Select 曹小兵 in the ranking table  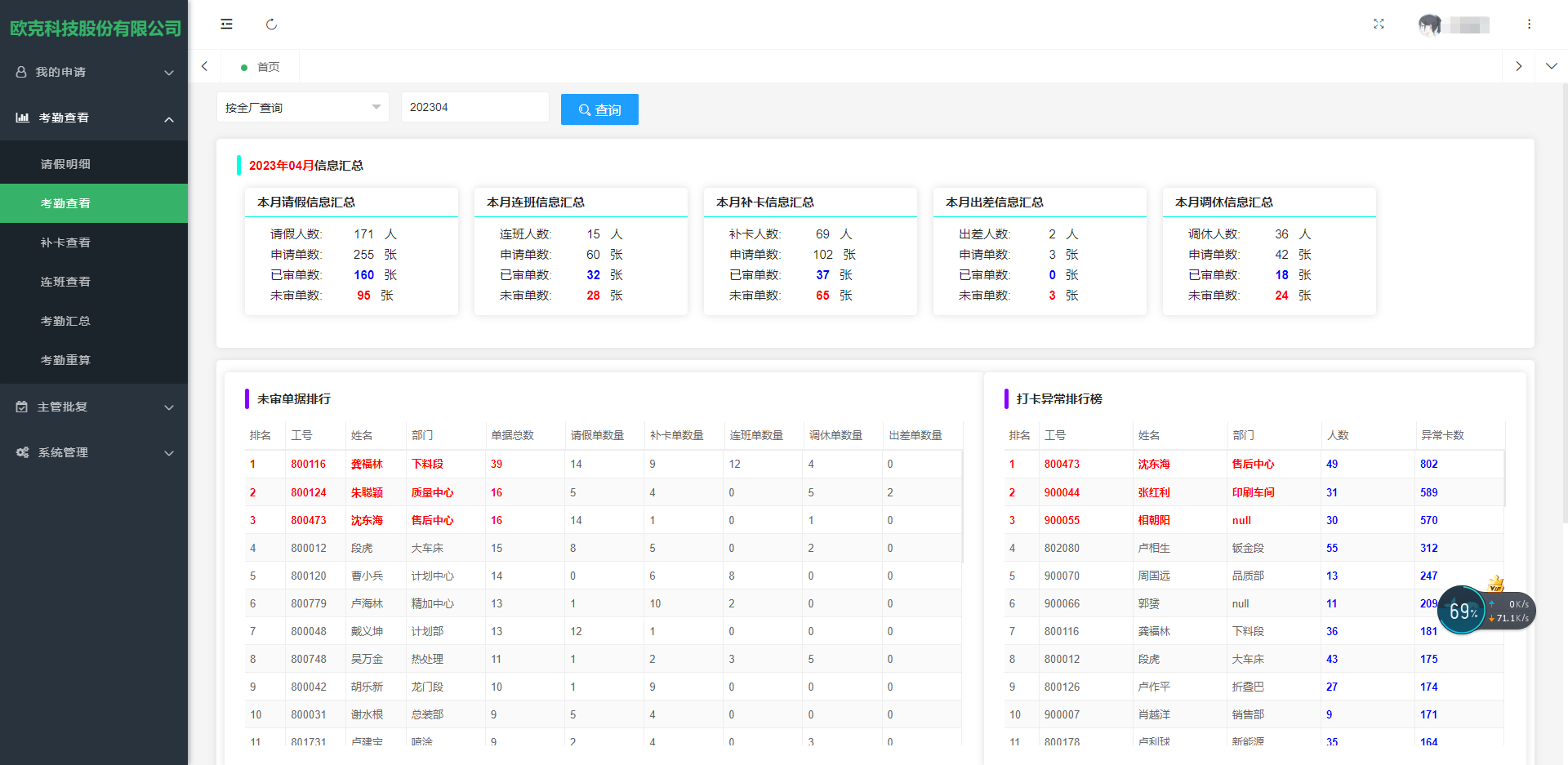point(367,576)
